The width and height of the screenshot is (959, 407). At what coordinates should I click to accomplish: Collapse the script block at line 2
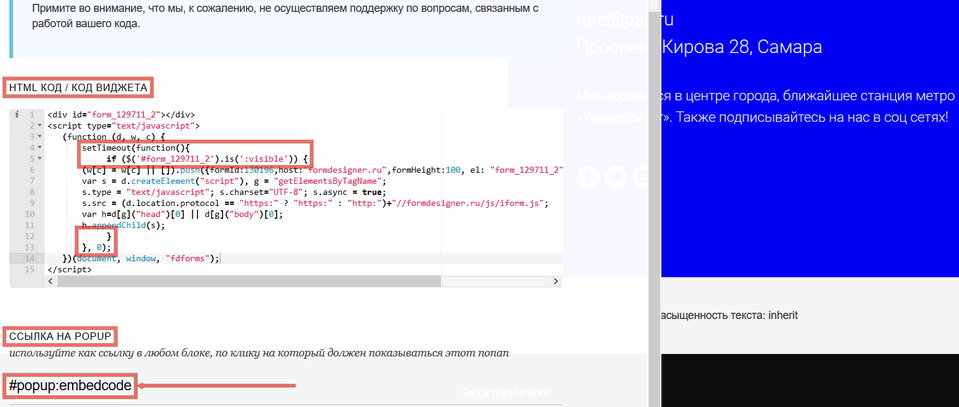pos(40,125)
